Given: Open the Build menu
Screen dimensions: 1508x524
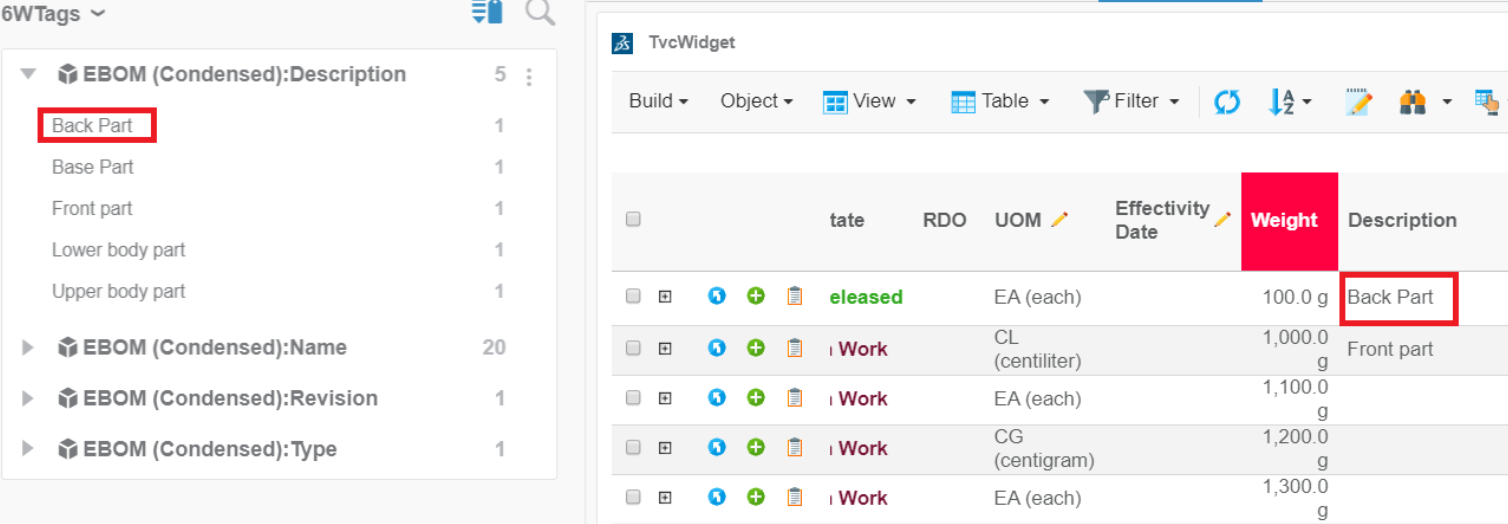Looking at the screenshot, I should (x=658, y=101).
